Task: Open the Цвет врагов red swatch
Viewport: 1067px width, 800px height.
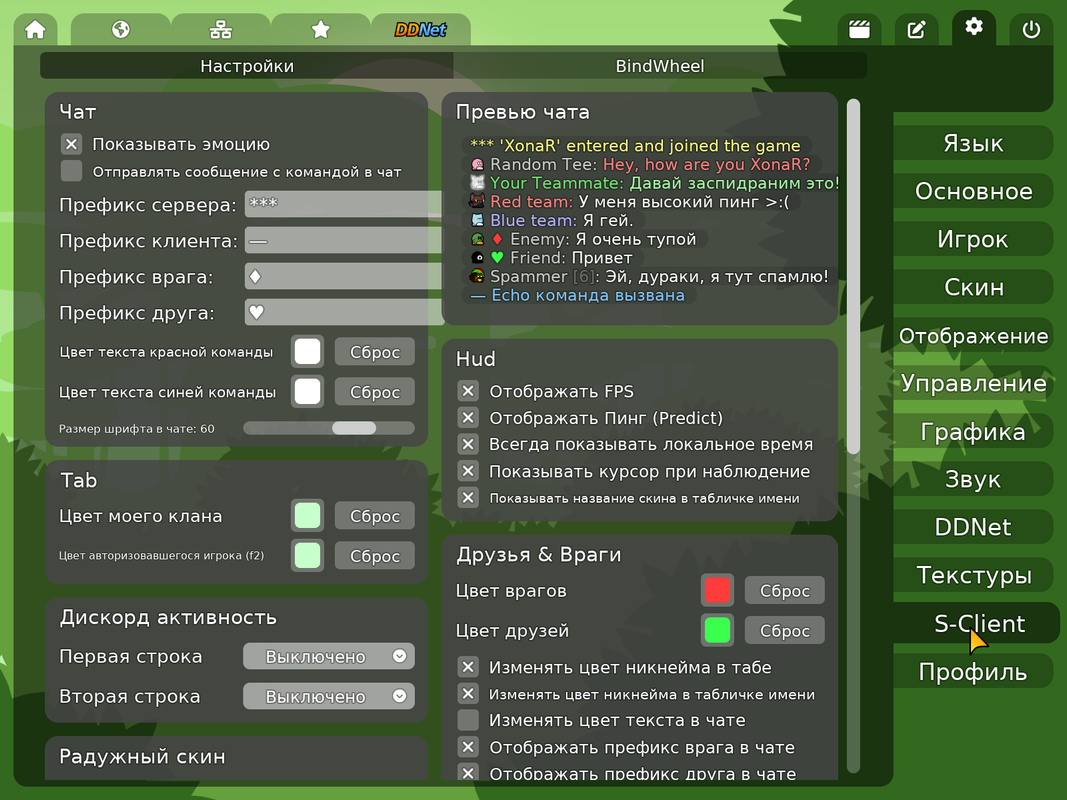Action: click(x=717, y=590)
